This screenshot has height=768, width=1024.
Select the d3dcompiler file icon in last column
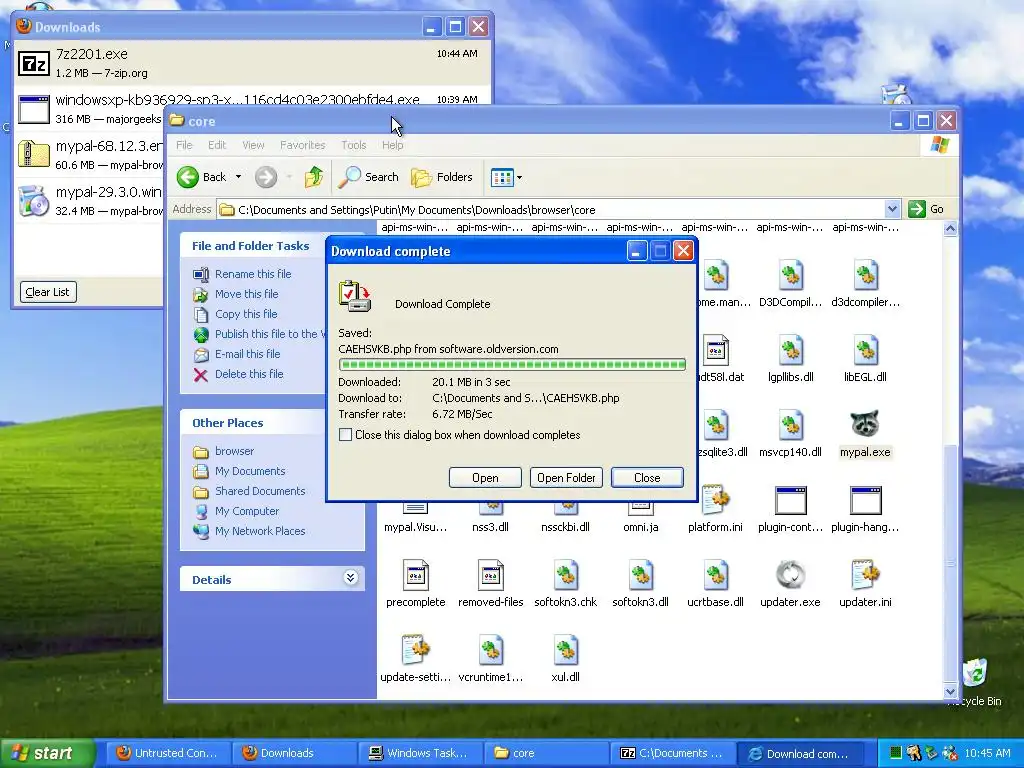[x=865, y=276]
